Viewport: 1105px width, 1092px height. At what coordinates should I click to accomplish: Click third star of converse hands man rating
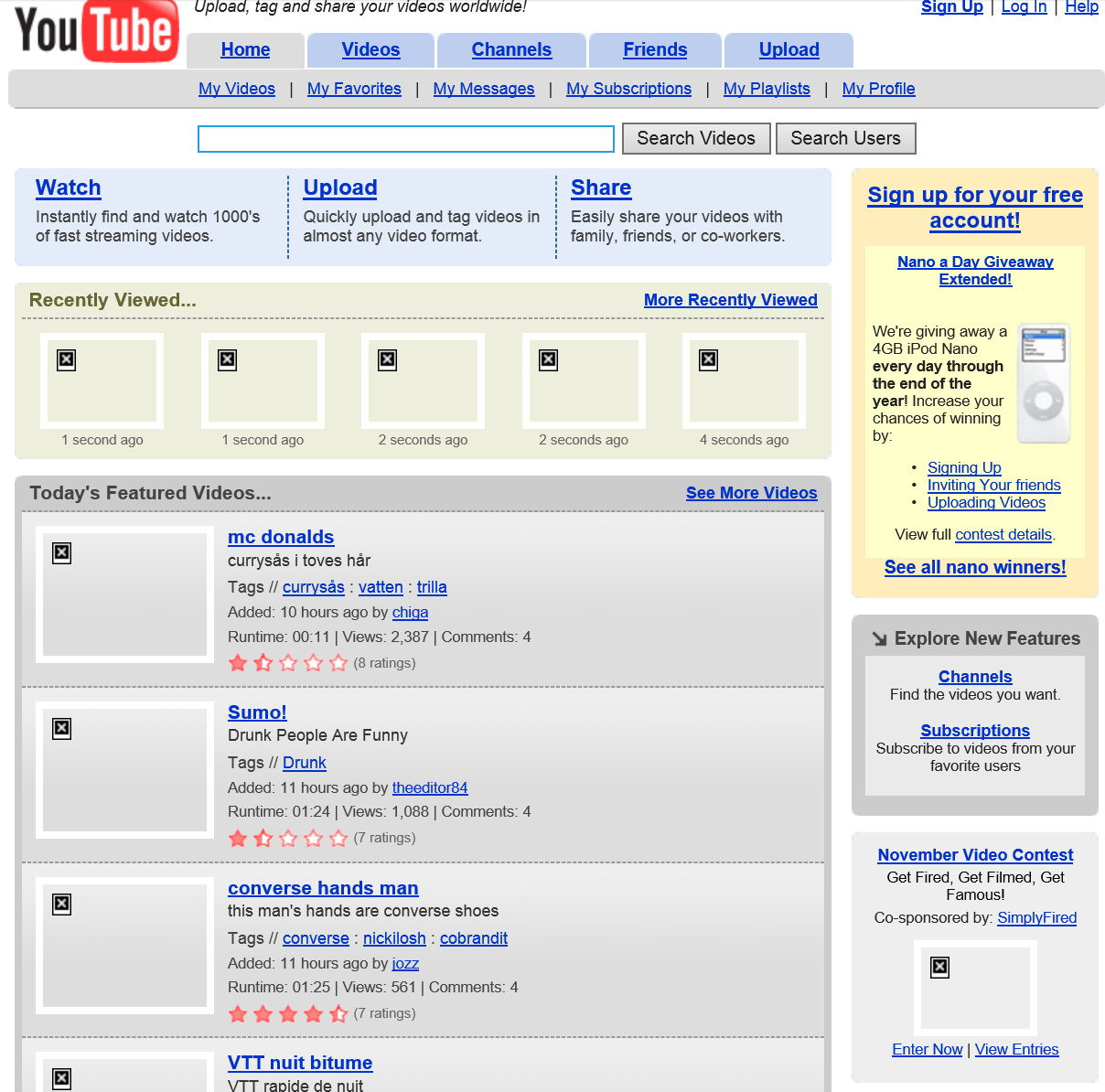[x=288, y=1013]
